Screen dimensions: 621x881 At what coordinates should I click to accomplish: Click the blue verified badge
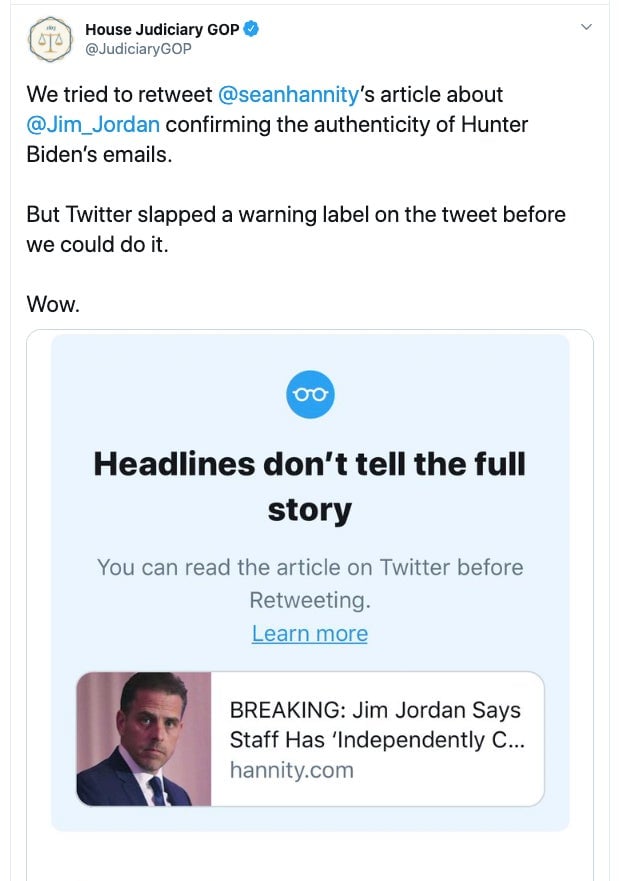252,29
